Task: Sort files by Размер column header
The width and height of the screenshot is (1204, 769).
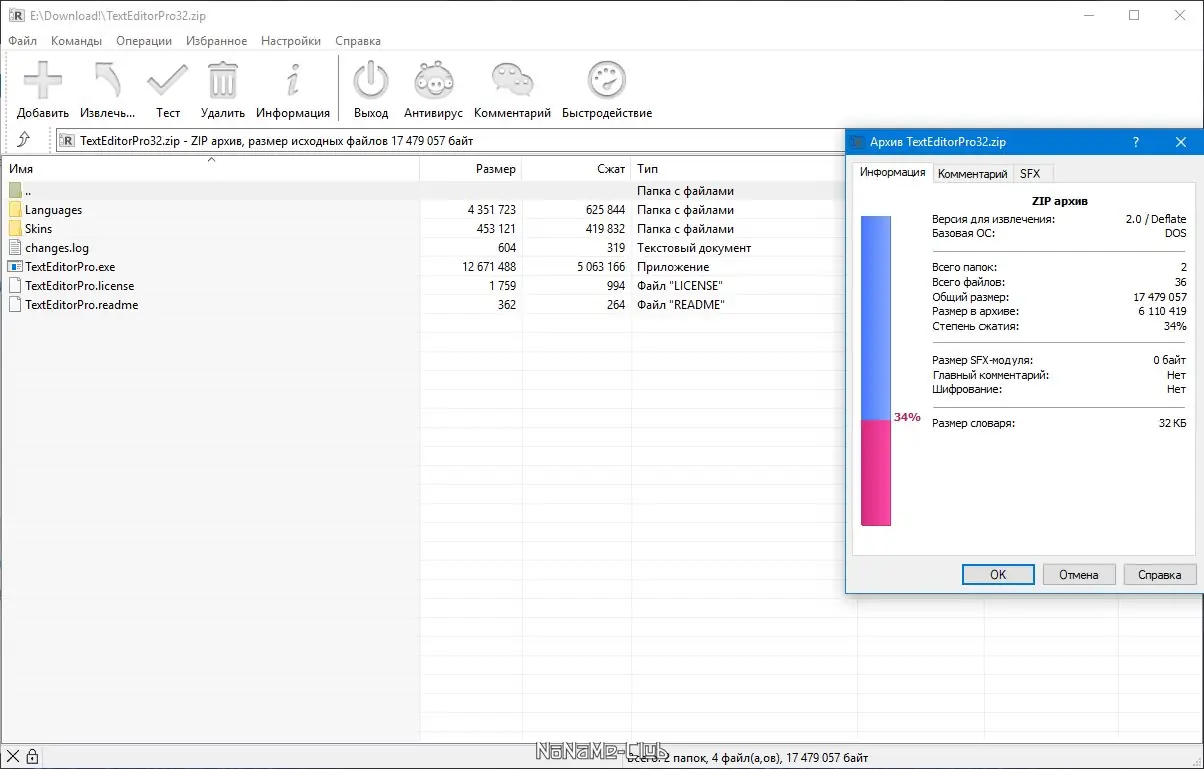Action: coord(470,169)
